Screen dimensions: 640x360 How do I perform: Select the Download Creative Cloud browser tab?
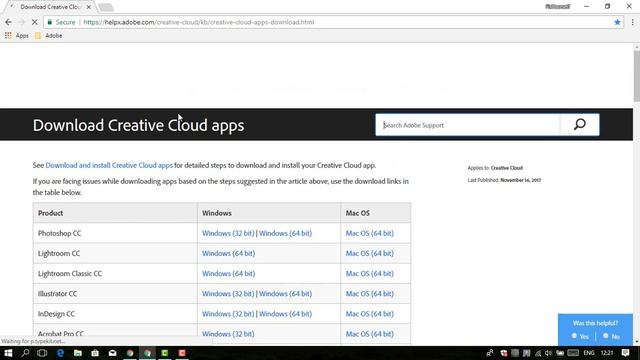click(50, 7)
